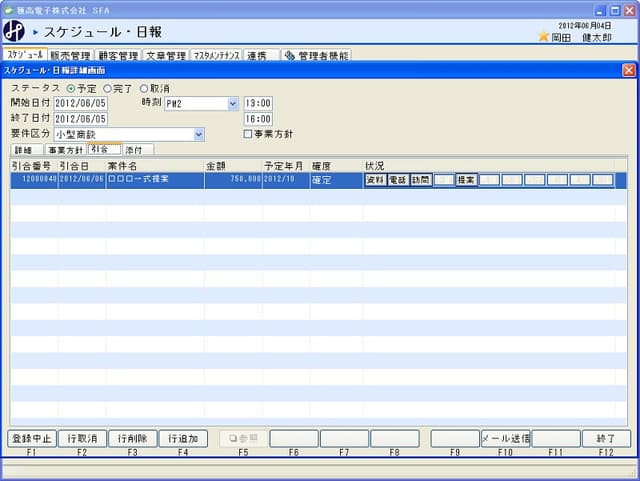Open the 時刻 PM2 dropdown
The height and width of the screenshot is (481, 640).
[233, 104]
